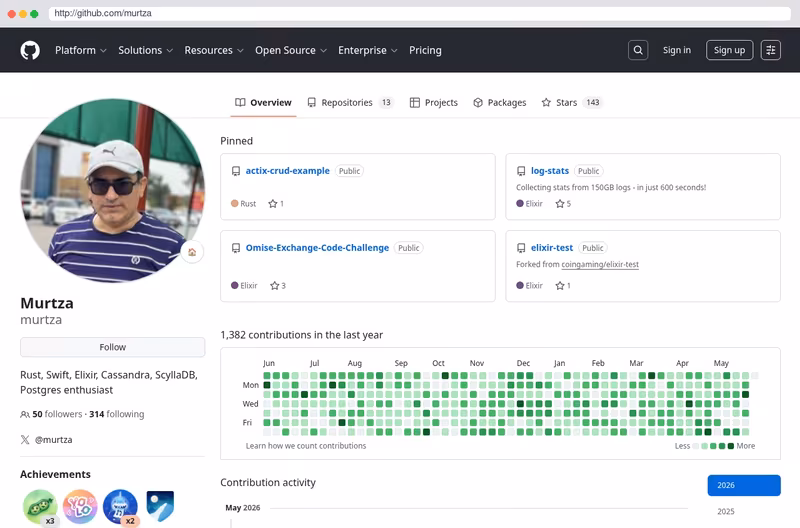Screen dimensions: 800x528
Task: Click the Sign in link
Action: click(x=677, y=50)
